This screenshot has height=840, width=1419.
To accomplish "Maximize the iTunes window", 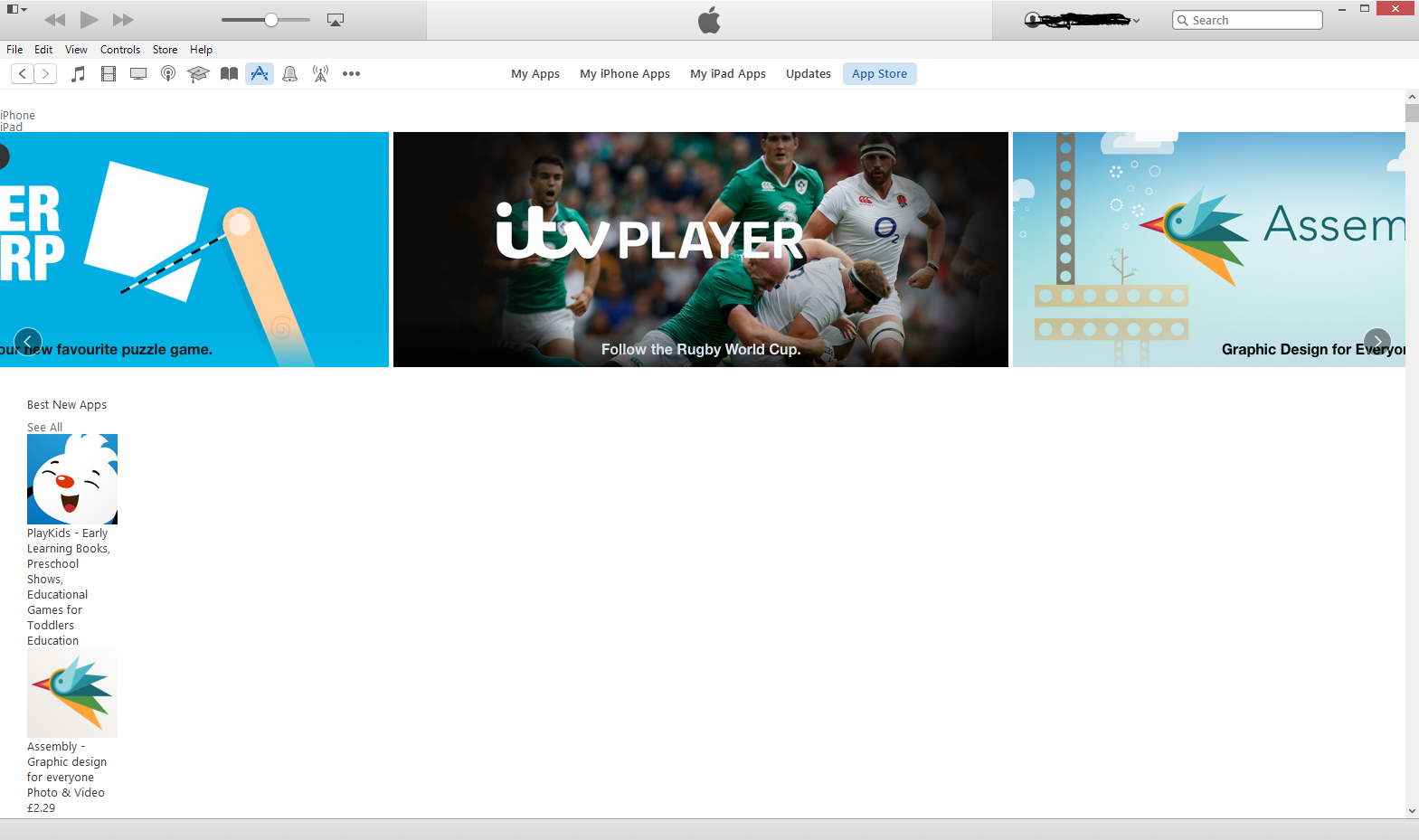I will (x=1365, y=9).
